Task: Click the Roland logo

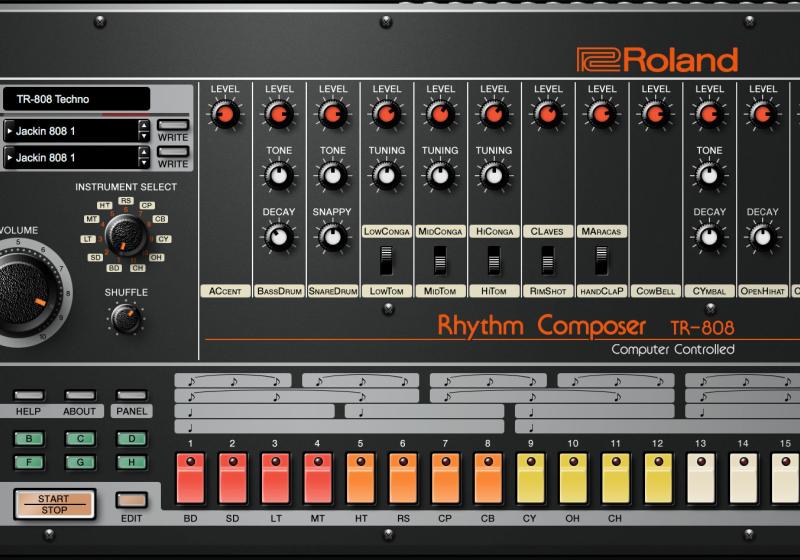Action: (x=657, y=60)
